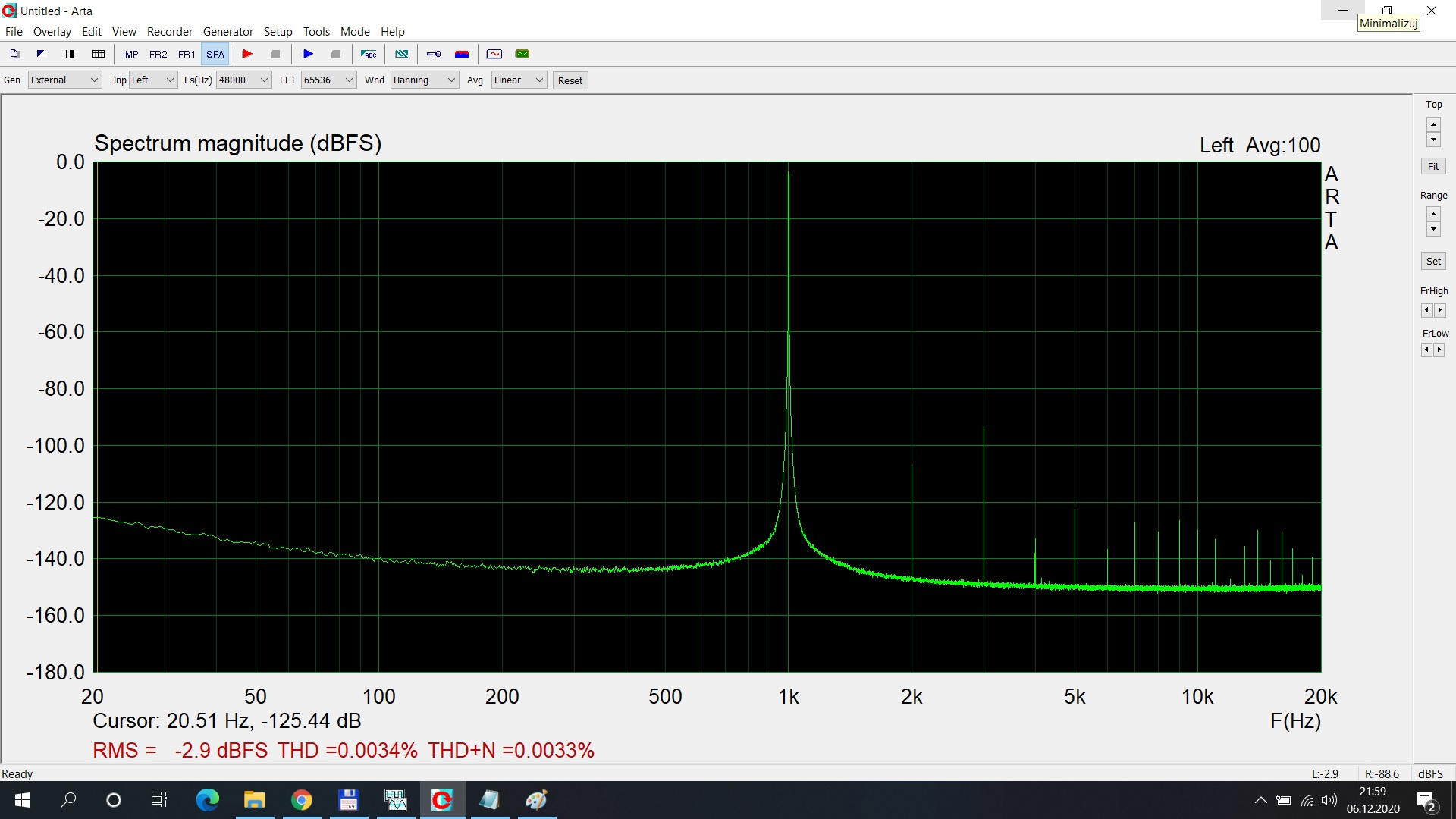Click the FrHigh right arrow

pos(1439,310)
